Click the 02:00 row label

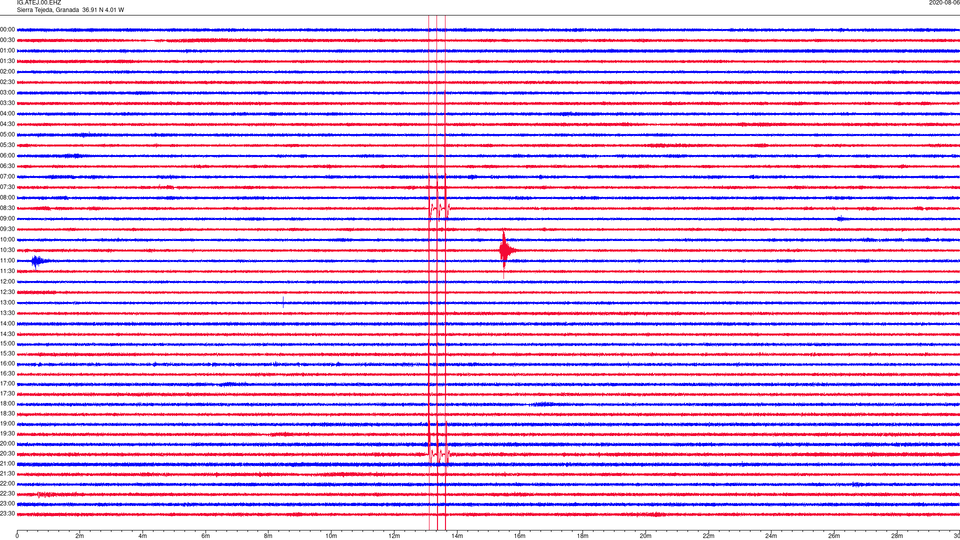pos(7,72)
